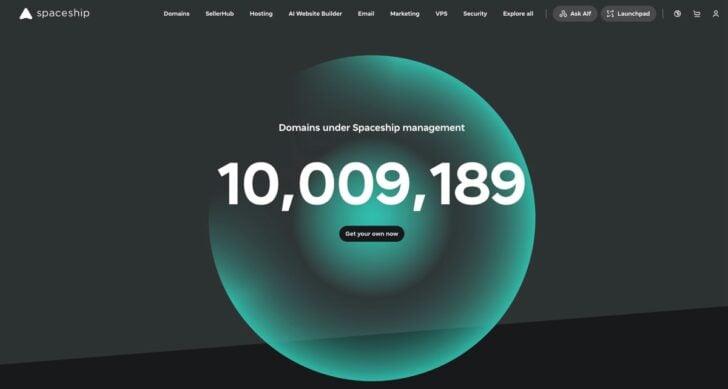The image size is (728, 389).
Task: Open the user account profile icon
Action: (716, 14)
